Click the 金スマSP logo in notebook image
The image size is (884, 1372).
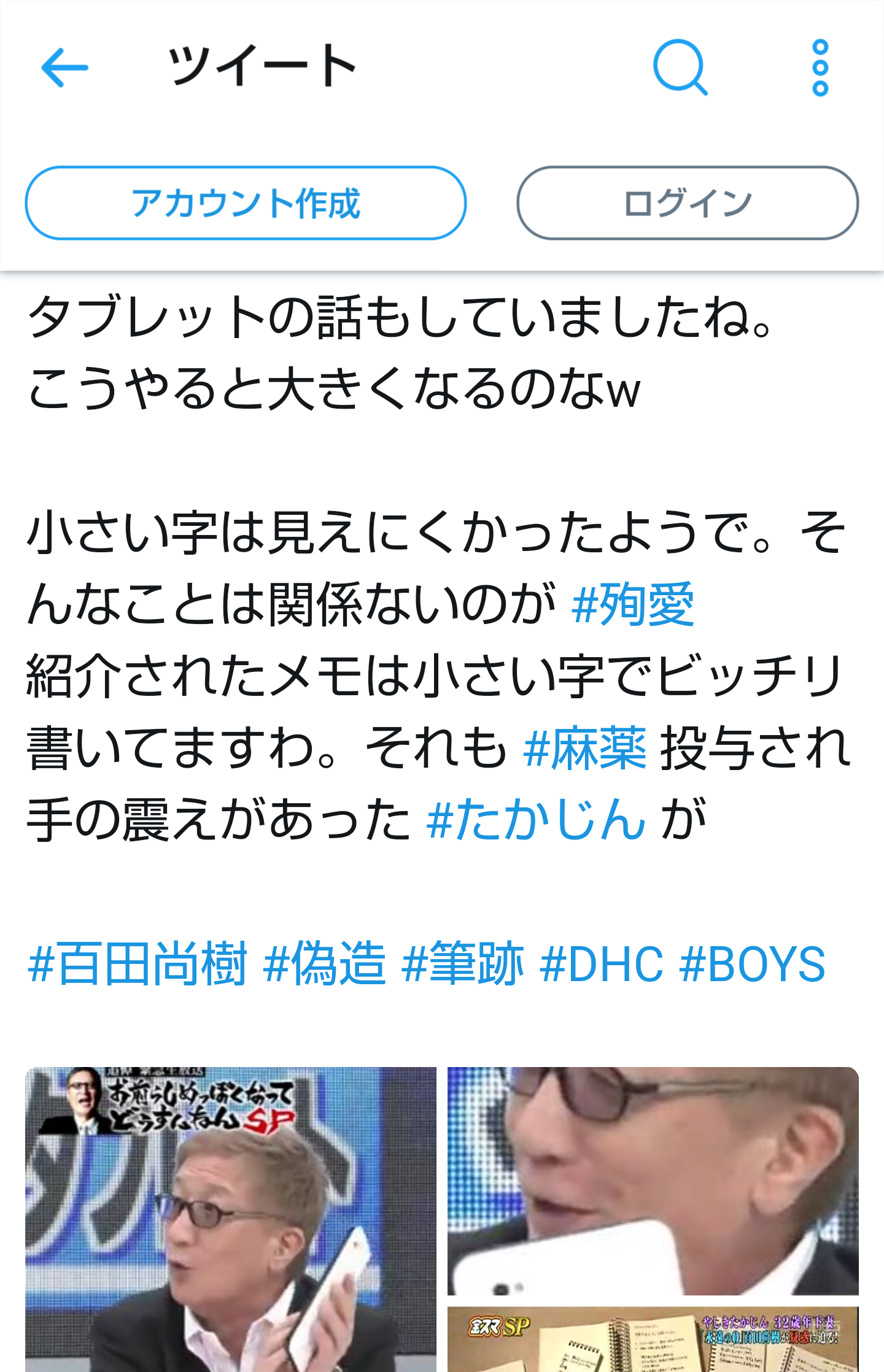(x=498, y=1328)
